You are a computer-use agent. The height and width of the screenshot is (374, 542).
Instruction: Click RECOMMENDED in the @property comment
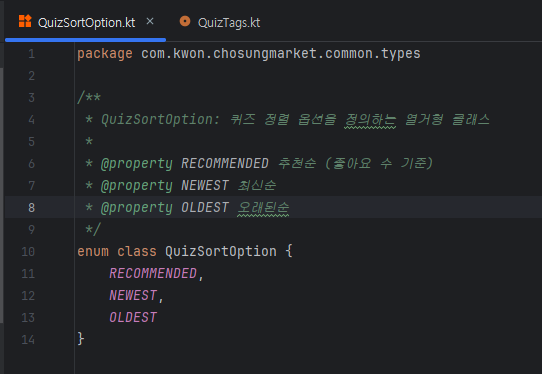(225, 163)
